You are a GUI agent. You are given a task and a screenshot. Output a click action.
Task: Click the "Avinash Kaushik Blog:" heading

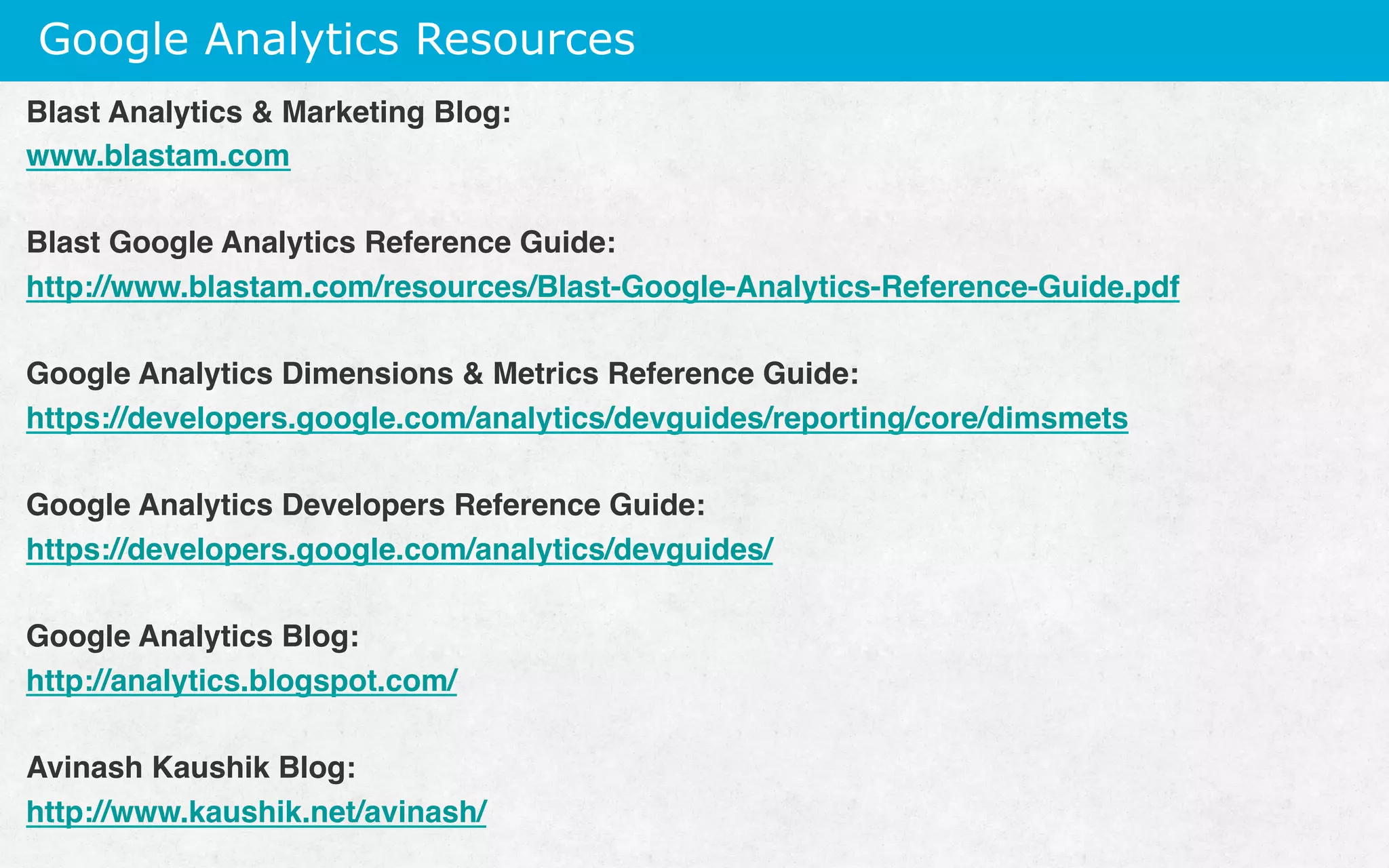tap(191, 768)
